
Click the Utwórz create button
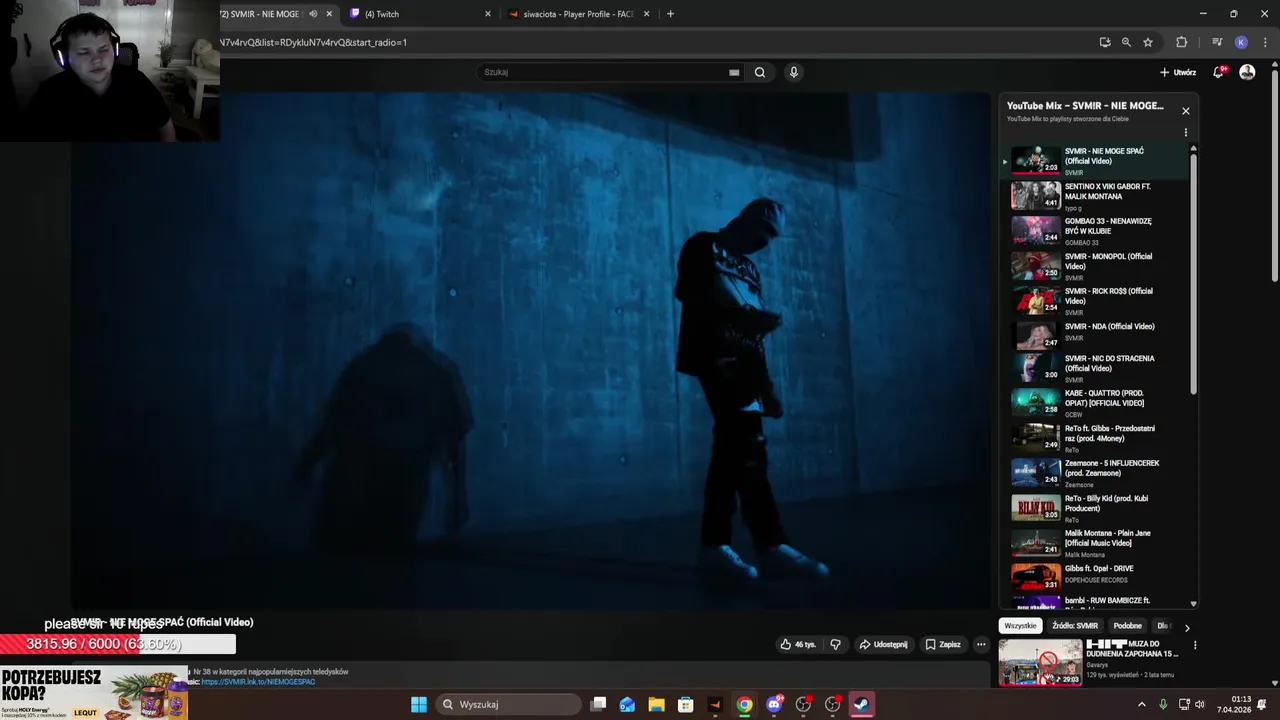[x=1178, y=72]
